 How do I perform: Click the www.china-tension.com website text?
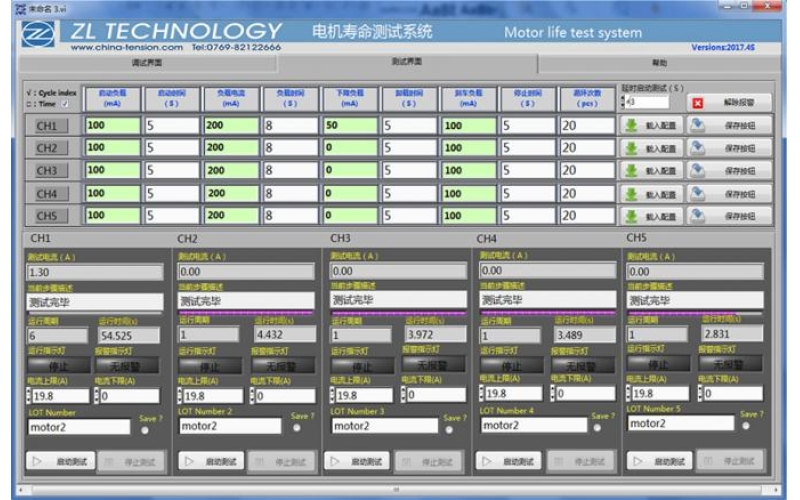pyautogui.click(x=127, y=47)
